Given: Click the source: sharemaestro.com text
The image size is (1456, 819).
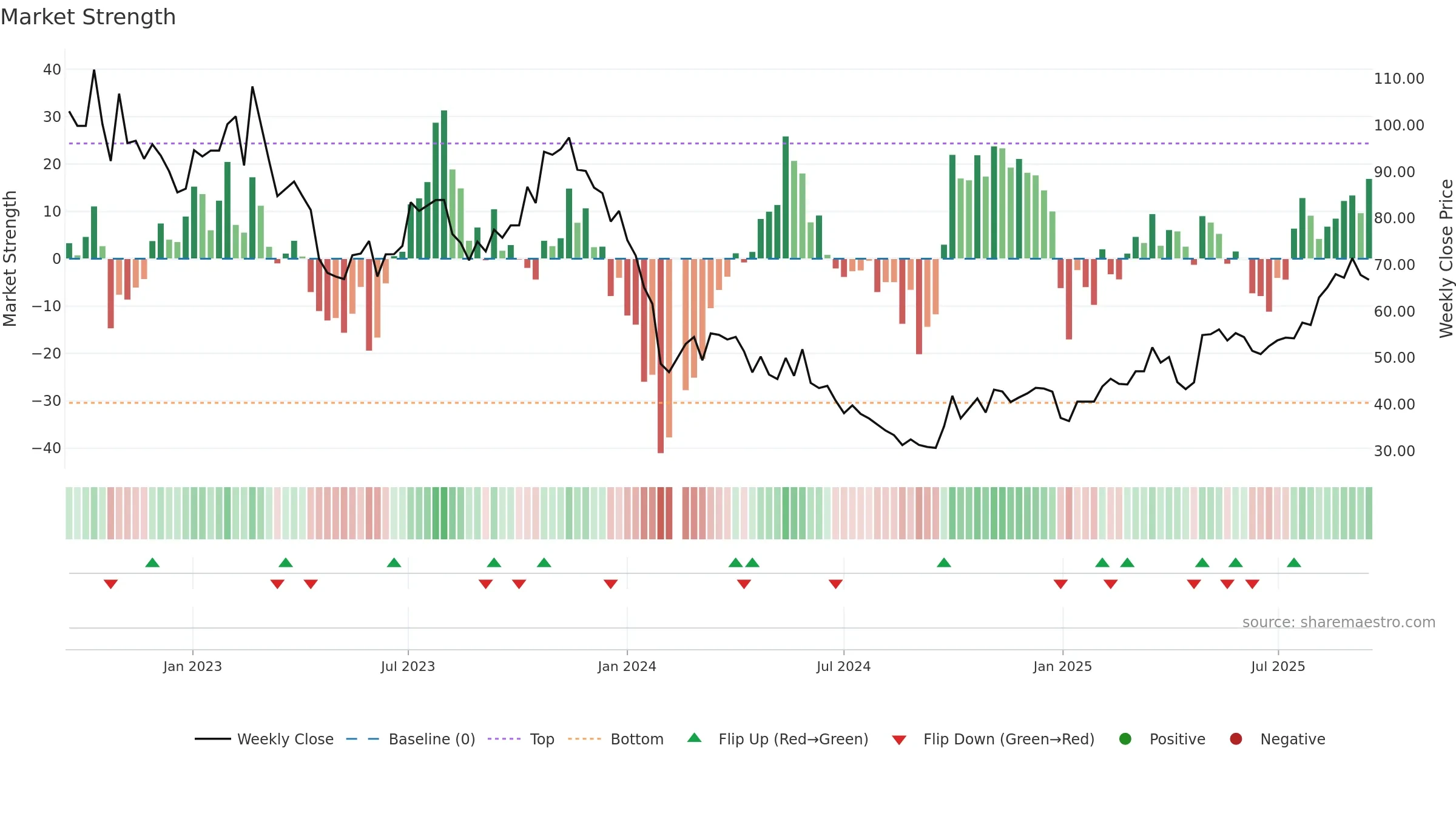Looking at the screenshot, I should click(1339, 622).
